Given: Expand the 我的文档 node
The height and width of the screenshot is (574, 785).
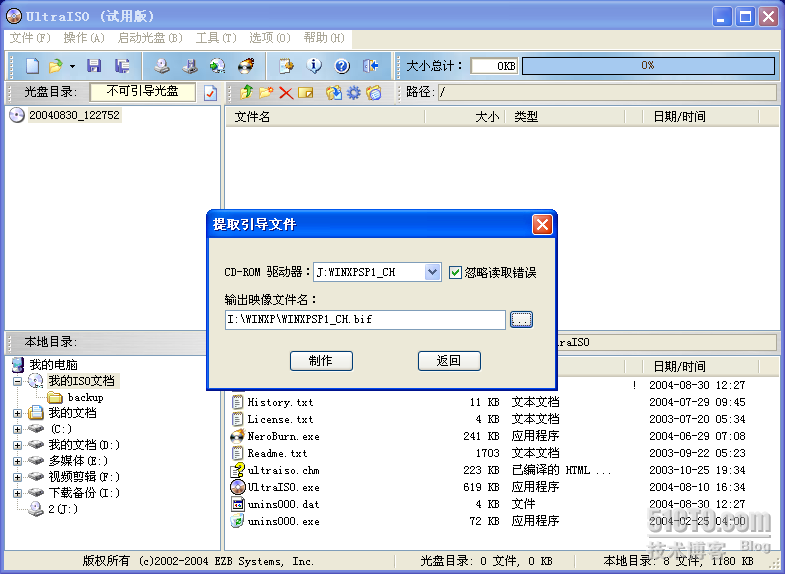Looking at the screenshot, I should (x=18, y=413).
